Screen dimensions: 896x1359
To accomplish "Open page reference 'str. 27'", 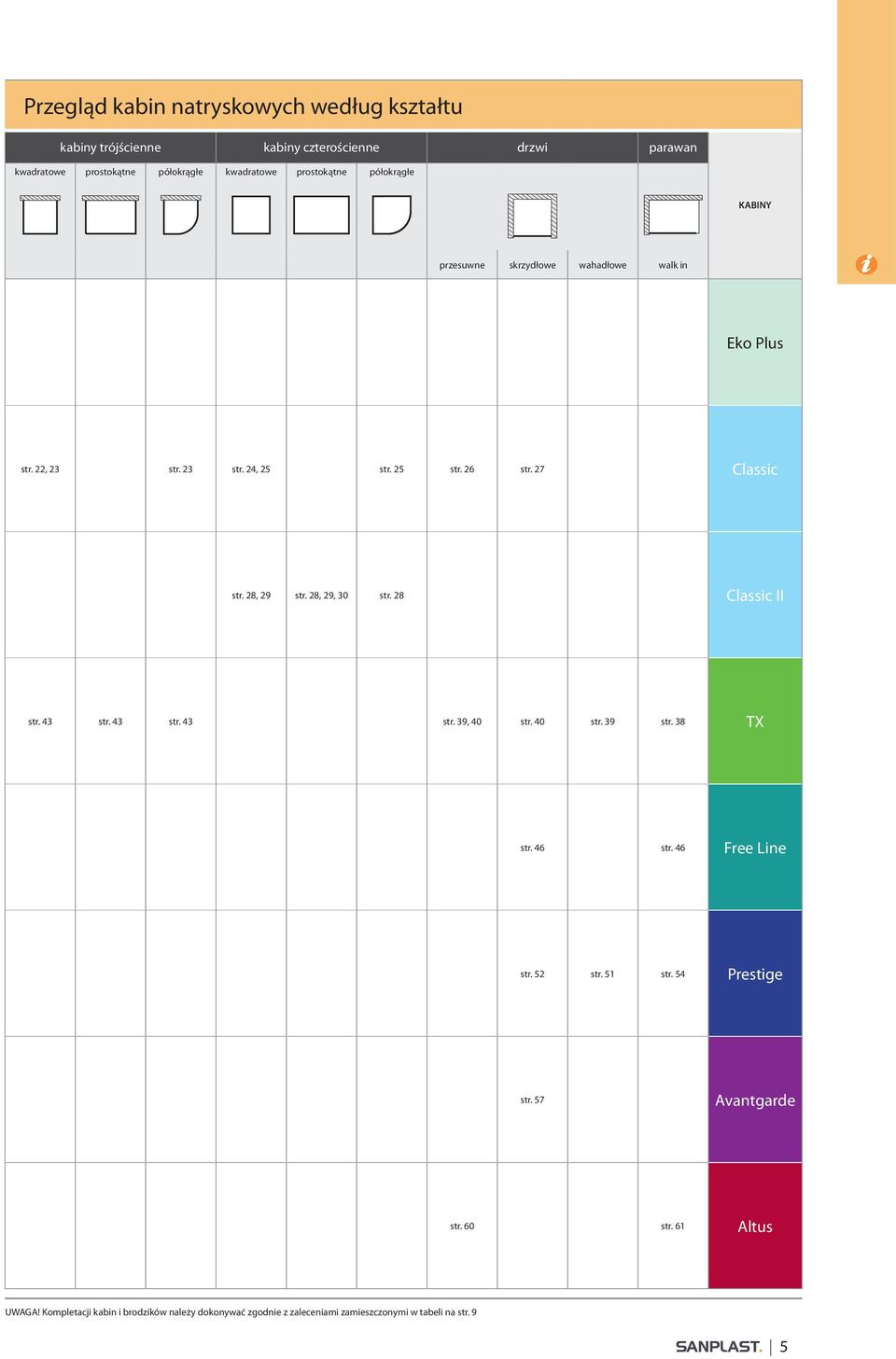I will (532, 469).
